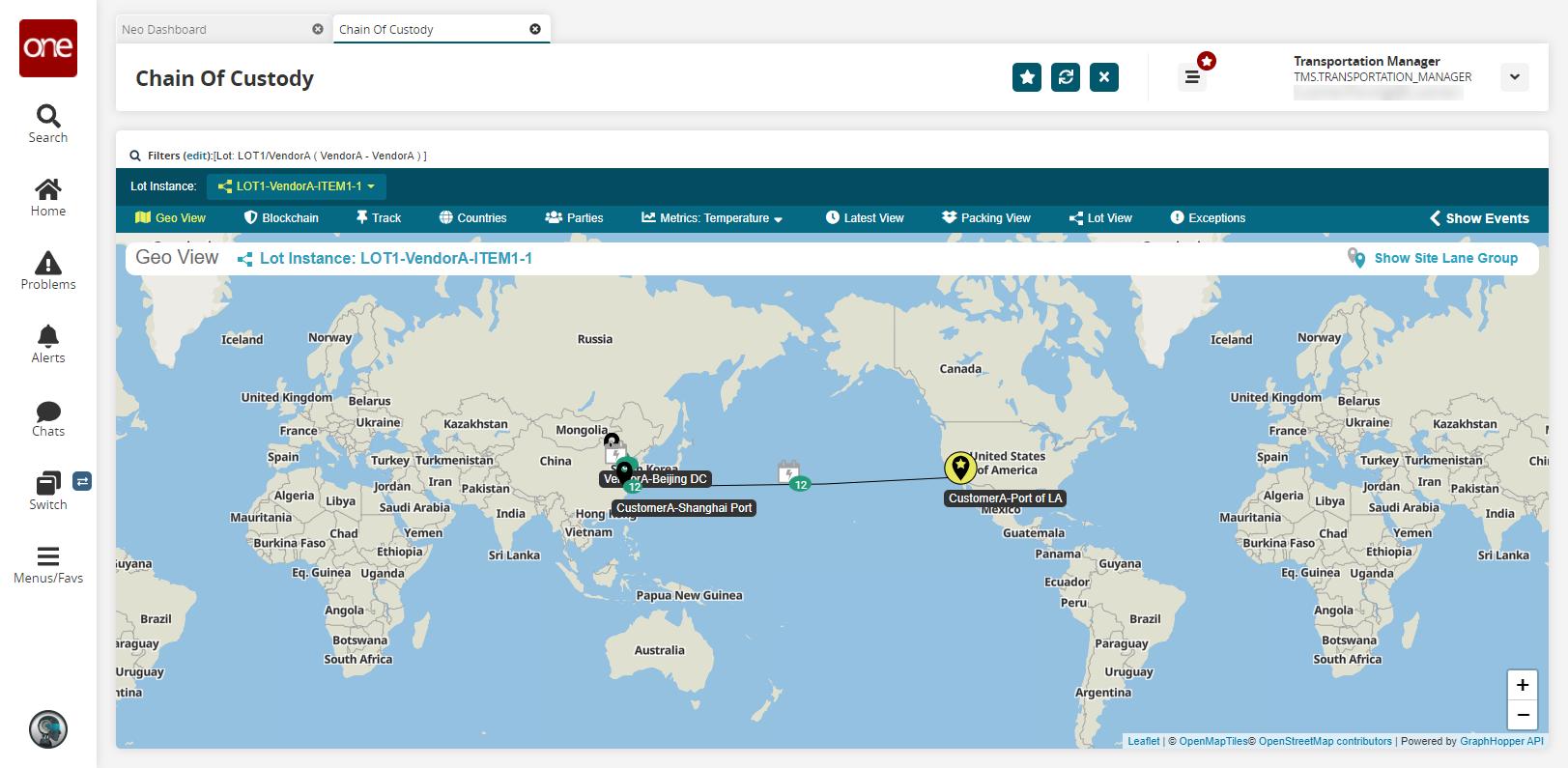Toggle Show Events panel
This screenshot has height=768, width=1568.
[1479, 218]
